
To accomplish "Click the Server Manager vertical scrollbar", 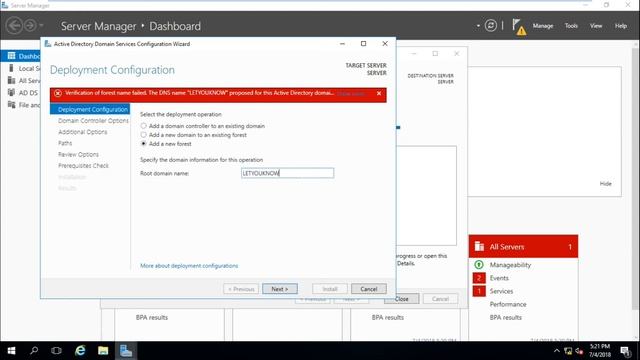I will [x=636, y=180].
